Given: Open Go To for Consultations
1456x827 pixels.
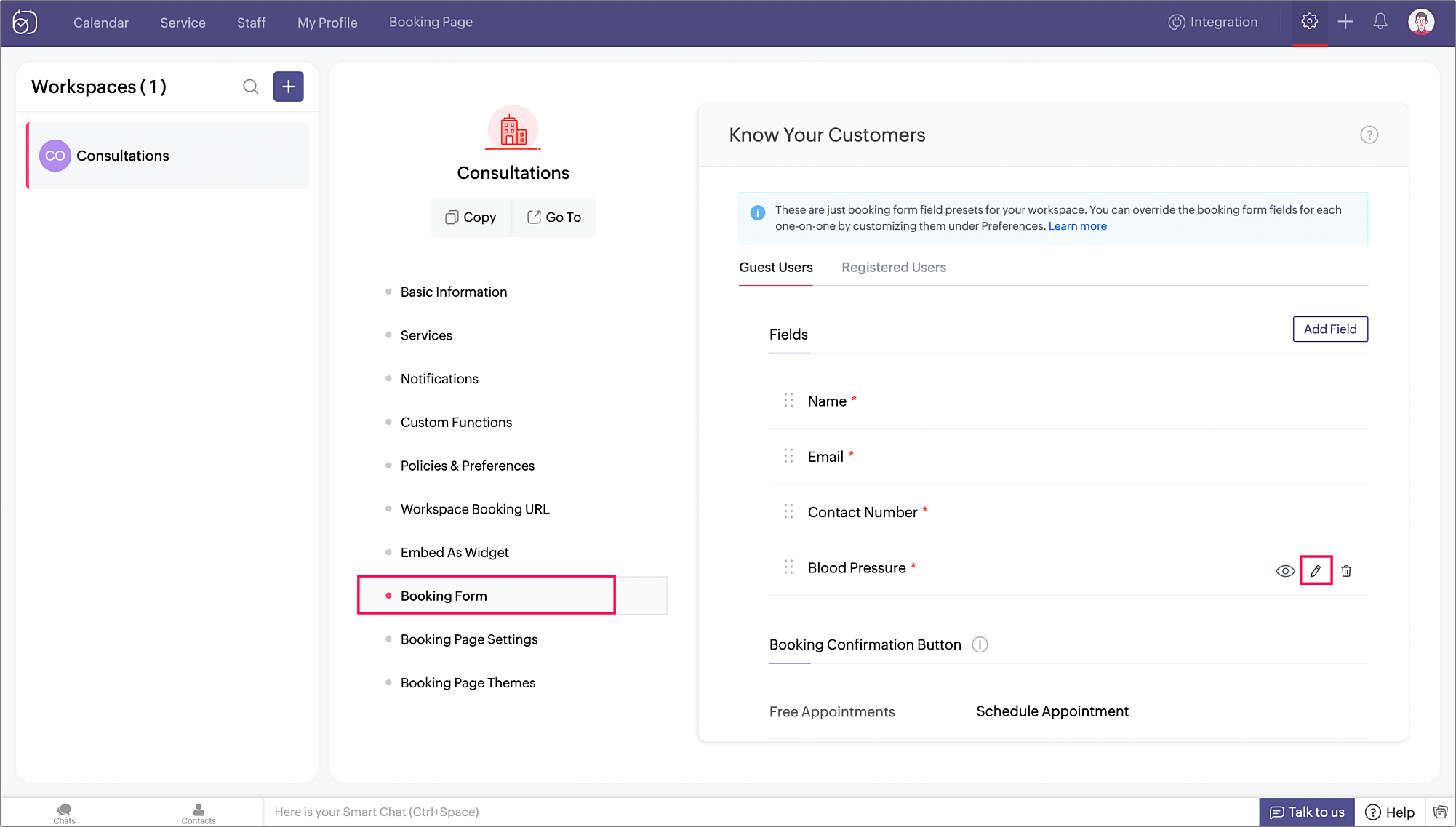Looking at the screenshot, I should (x=554, y=217).
